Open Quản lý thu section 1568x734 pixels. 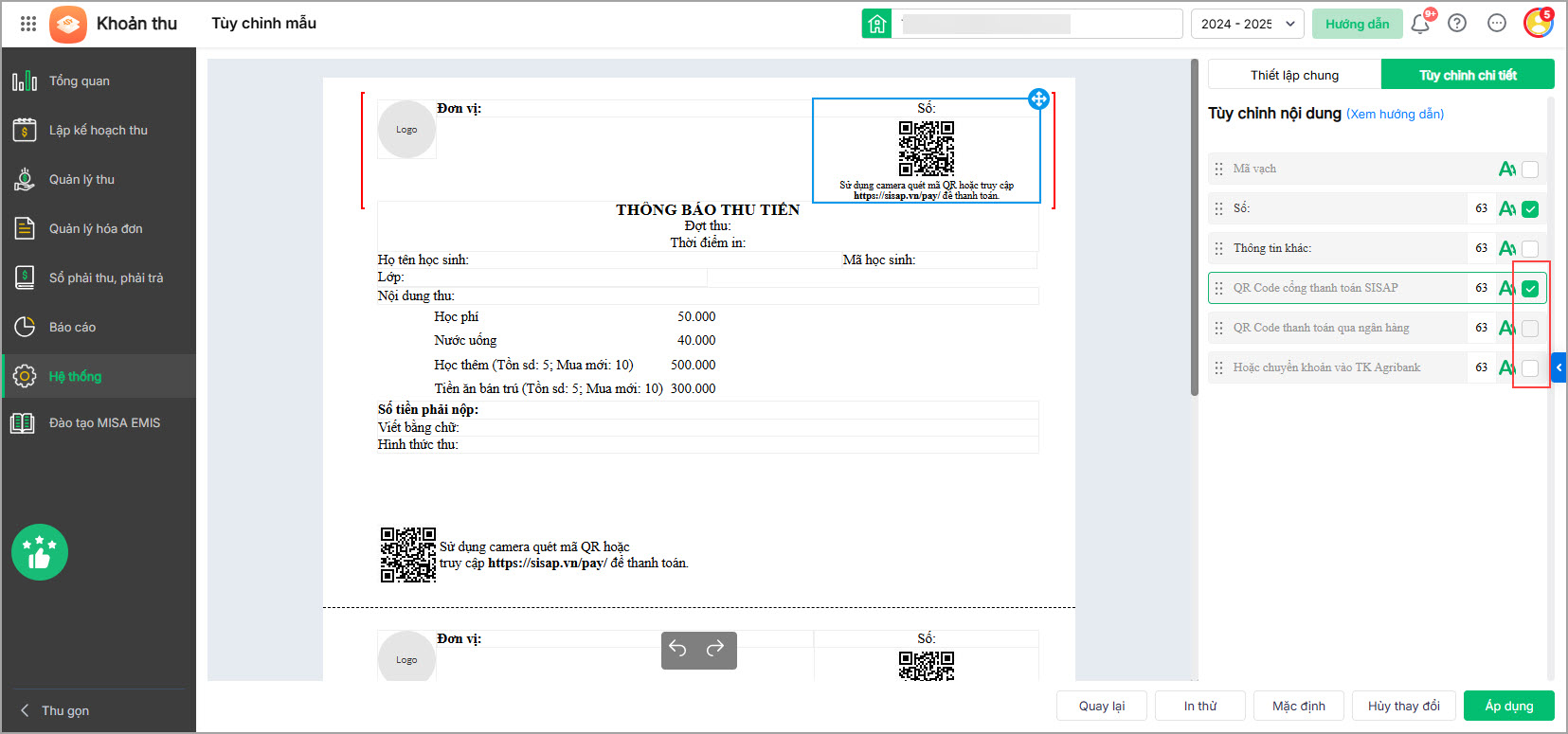tap(99, 179)
